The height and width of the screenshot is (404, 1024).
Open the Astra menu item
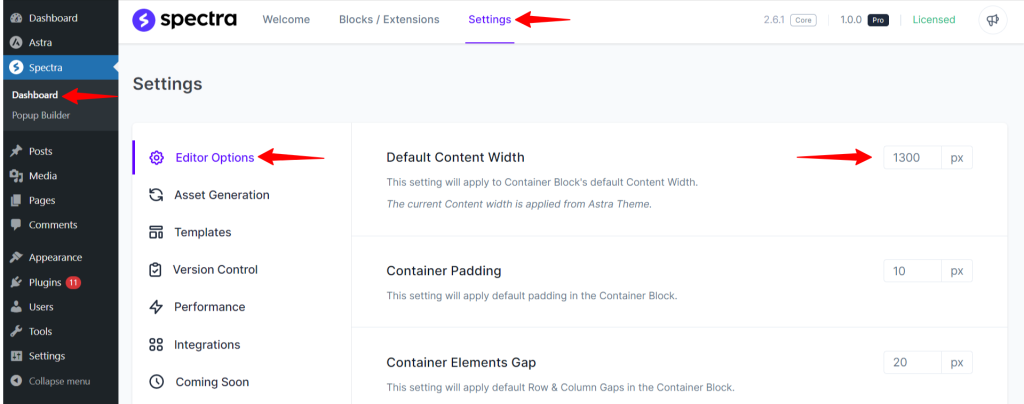click(42, 43)
